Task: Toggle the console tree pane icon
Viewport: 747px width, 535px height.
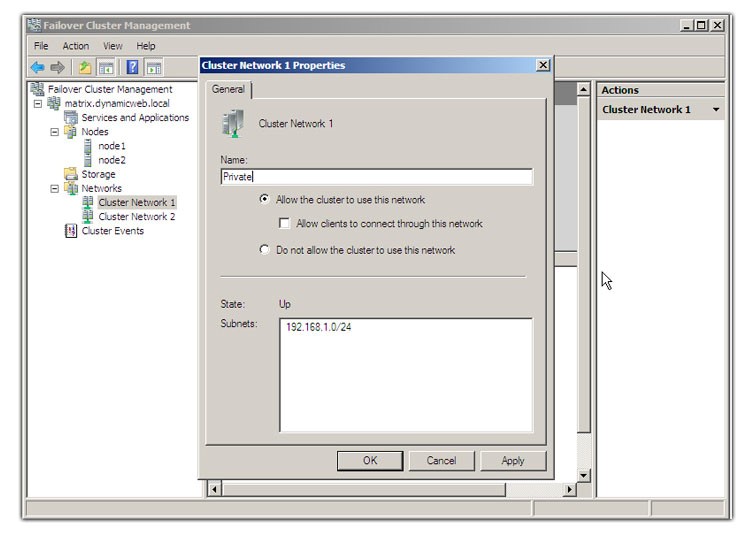Action: [106, 68]
